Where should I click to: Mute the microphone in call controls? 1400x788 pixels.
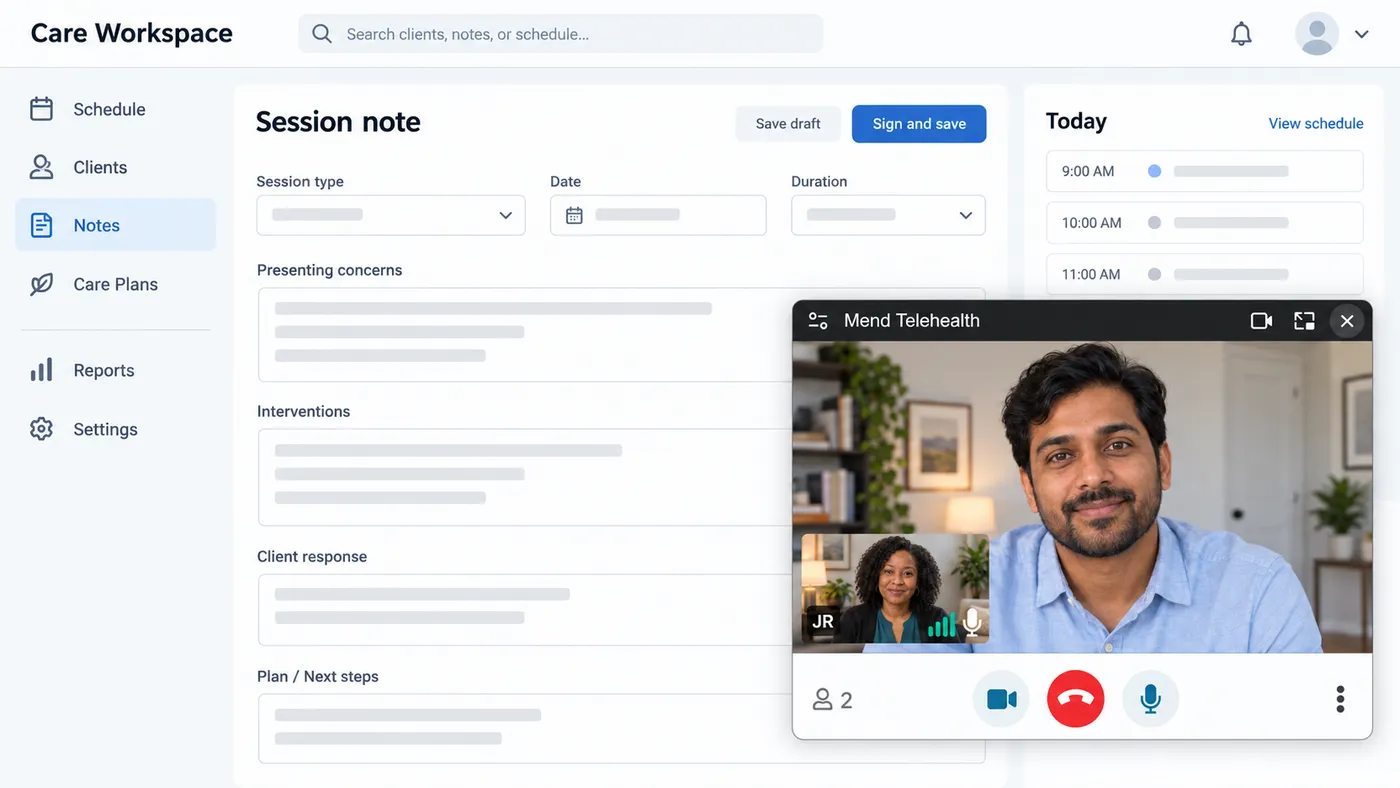(1151, 699)
